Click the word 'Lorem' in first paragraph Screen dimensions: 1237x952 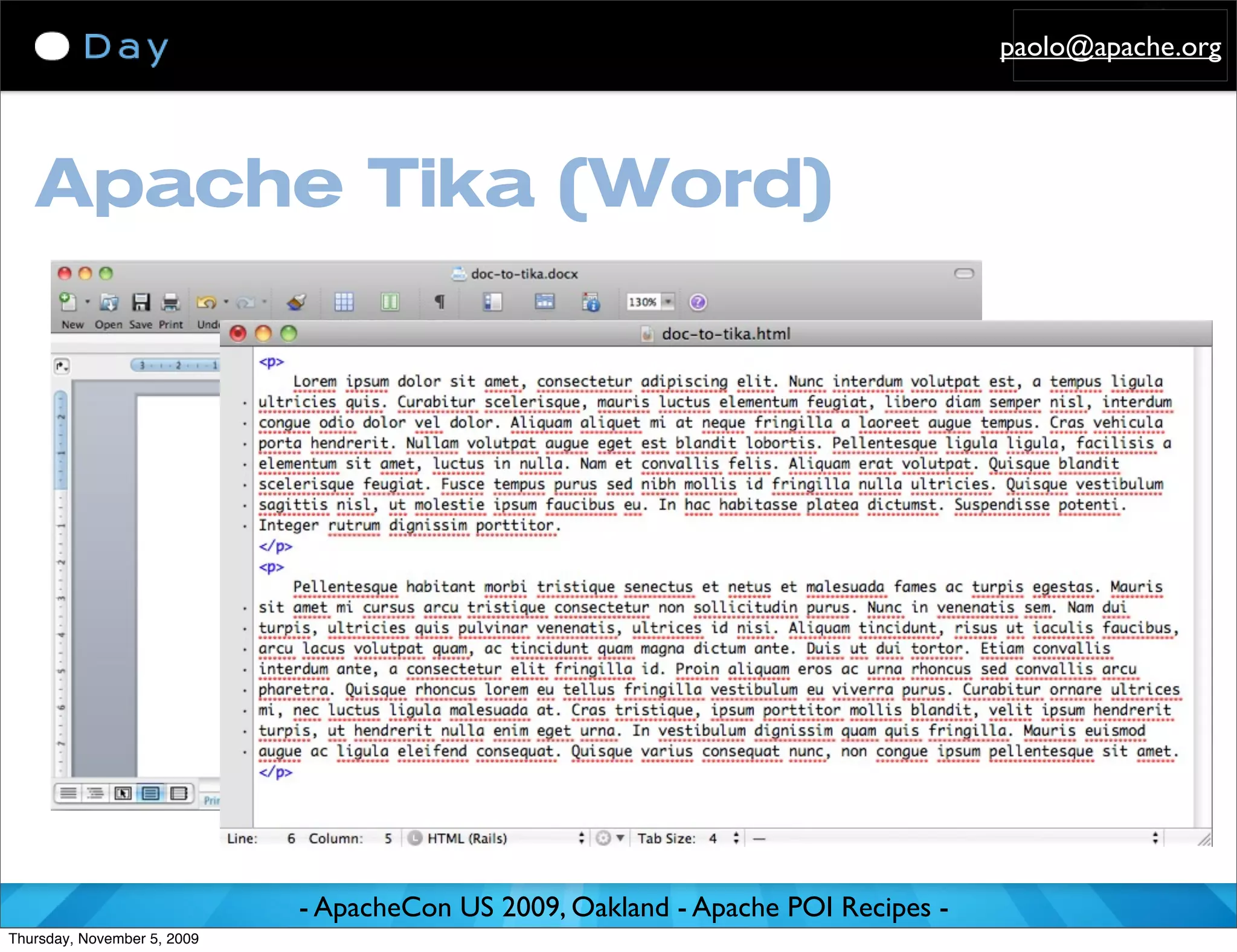(x=315, y=382)
